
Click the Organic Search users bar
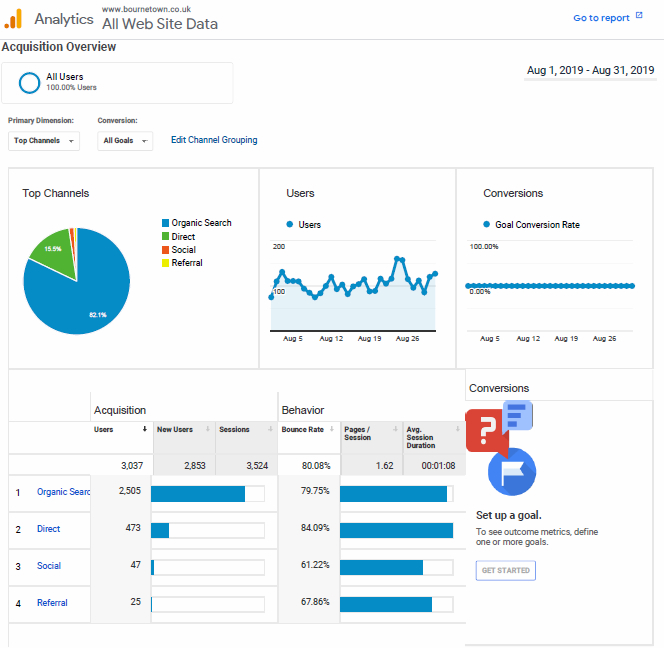[x=198, y=494]
